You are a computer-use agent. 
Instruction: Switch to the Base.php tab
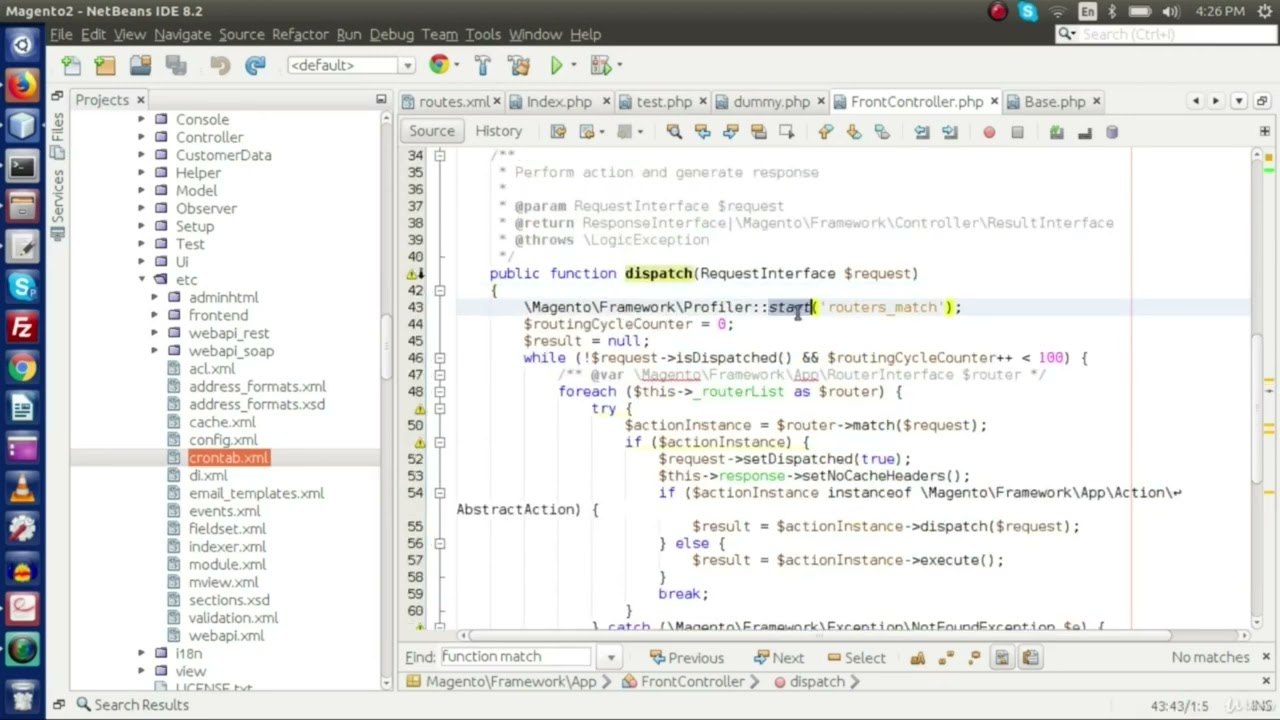point(1054,102)
